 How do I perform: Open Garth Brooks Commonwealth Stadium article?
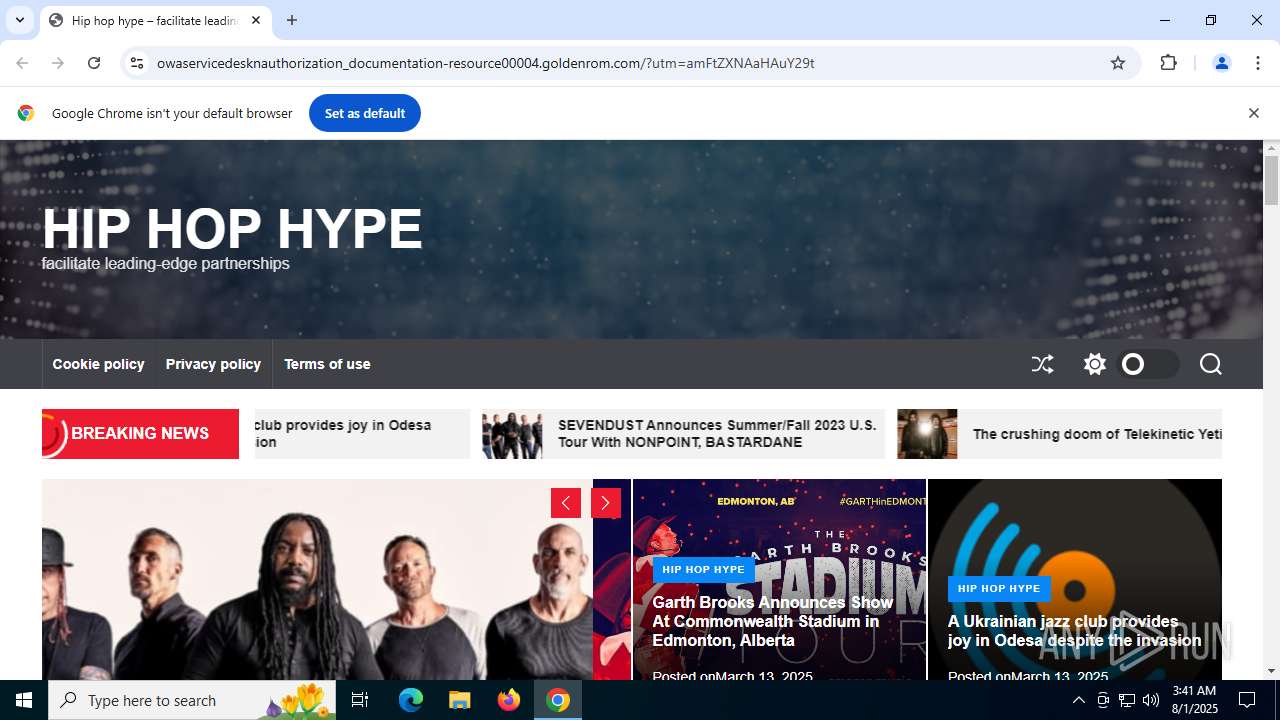tap(772, 621)
